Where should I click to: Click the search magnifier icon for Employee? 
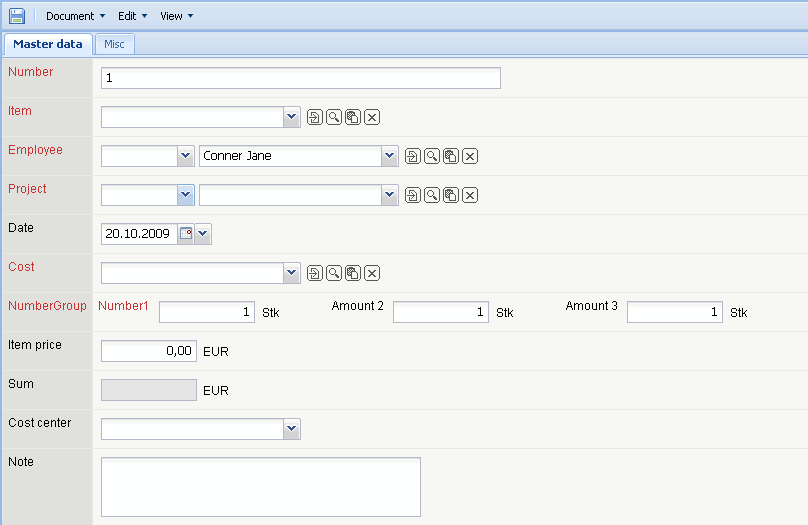tap(432, 156)
